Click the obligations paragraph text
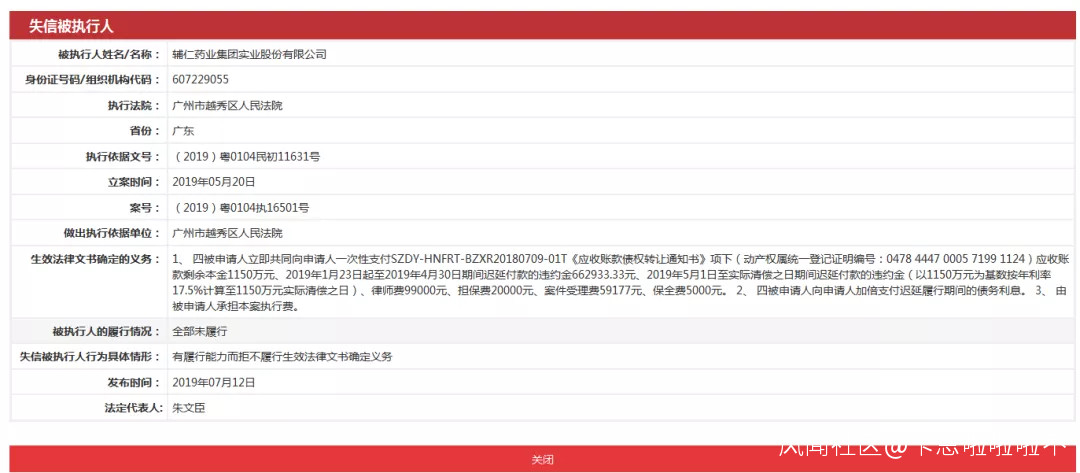1080x473 pixels. pos(619,283)
